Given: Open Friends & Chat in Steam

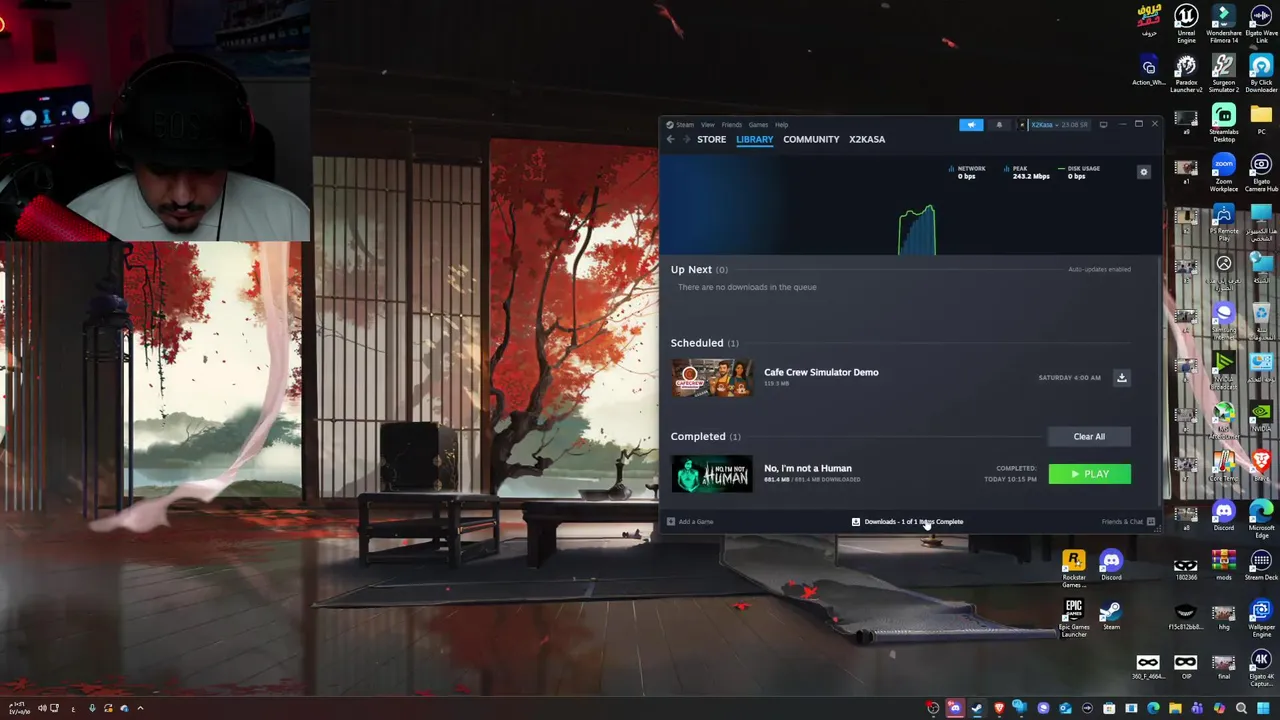Looking at the screenshot, I should tap(1128, 522).
